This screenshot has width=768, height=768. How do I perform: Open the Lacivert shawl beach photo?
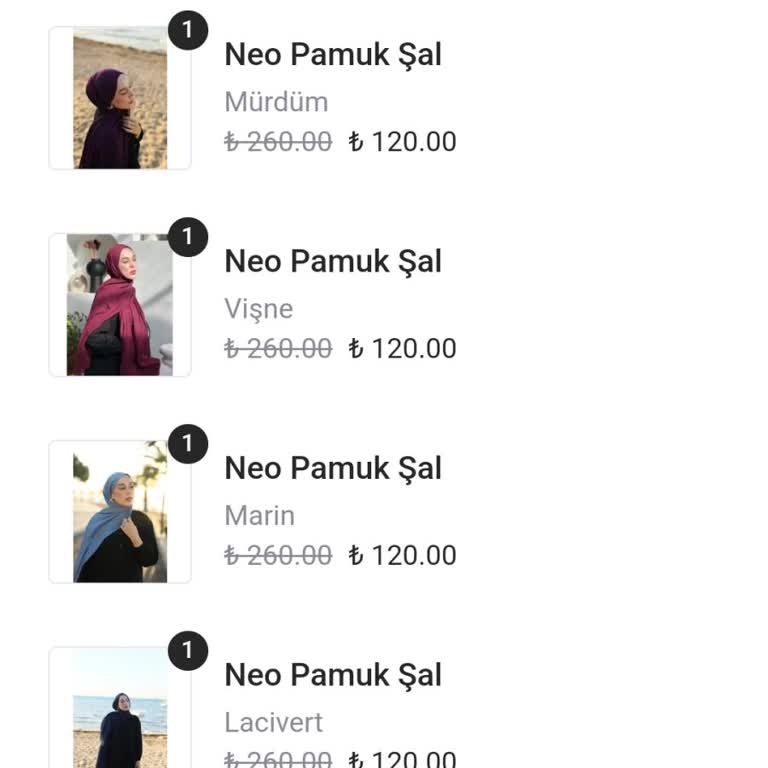(120, 710)
